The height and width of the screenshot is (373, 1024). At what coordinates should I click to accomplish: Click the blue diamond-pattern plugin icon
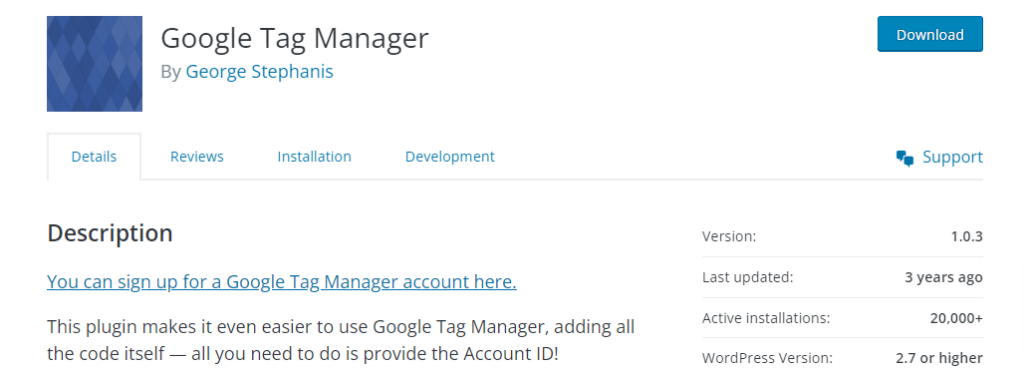[x=95, y=64]
